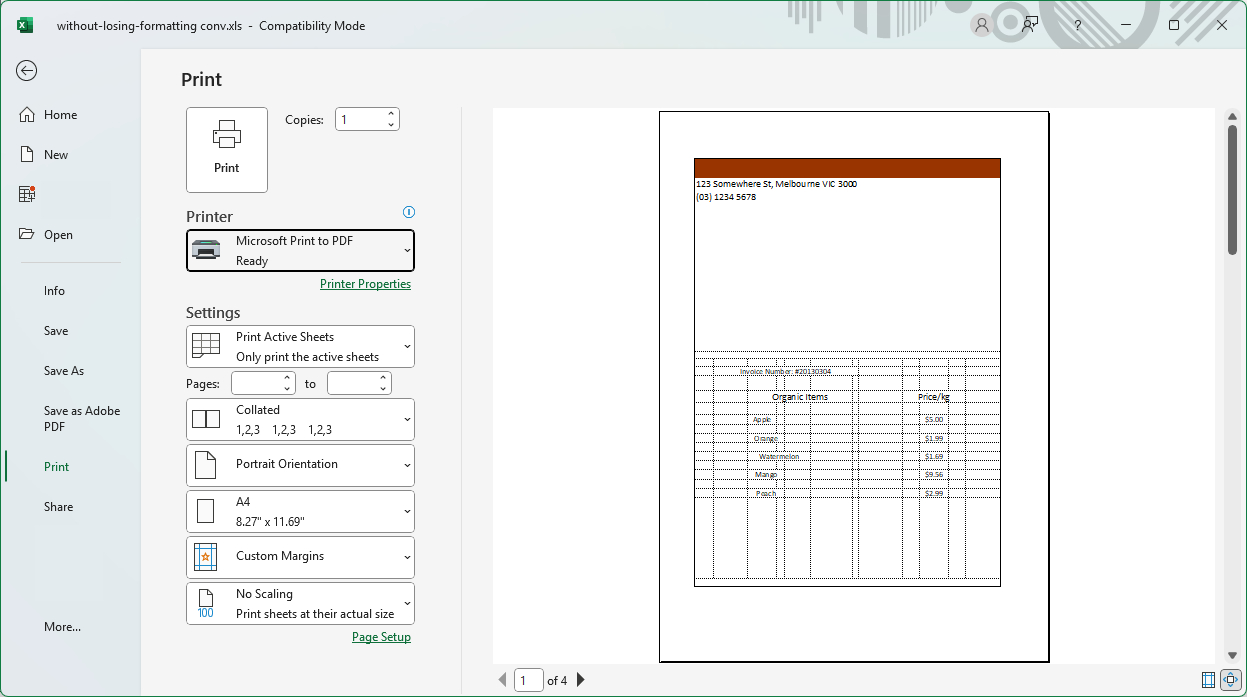Open the Printer Properties link

pyautogui.click(x=365, y=284)
